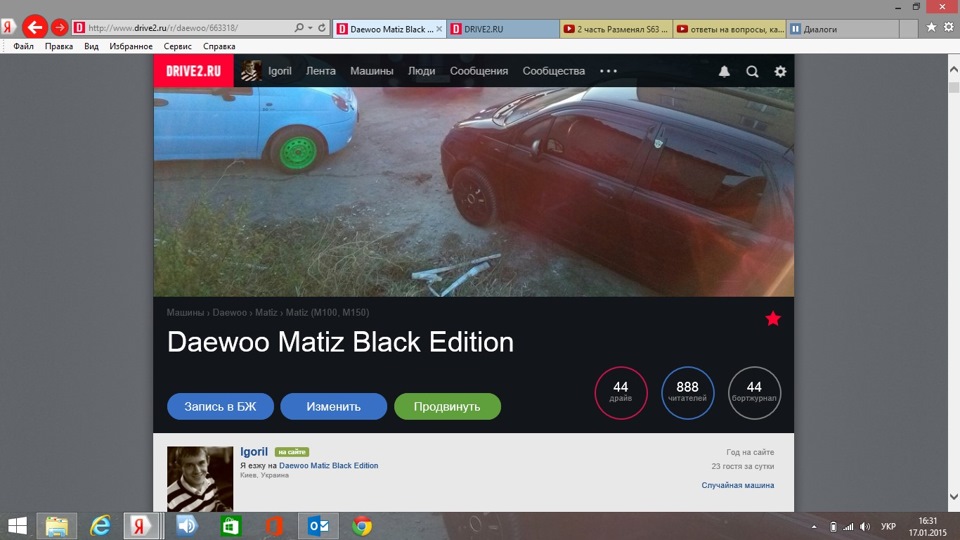Go back with the browser back arrow
The image size is (960, 540).
click(x=35, y=27)
